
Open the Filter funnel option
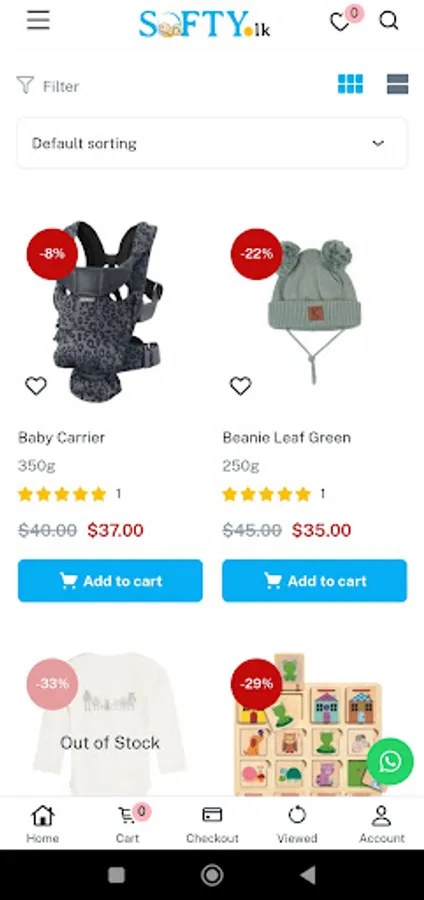click(48, 86)
